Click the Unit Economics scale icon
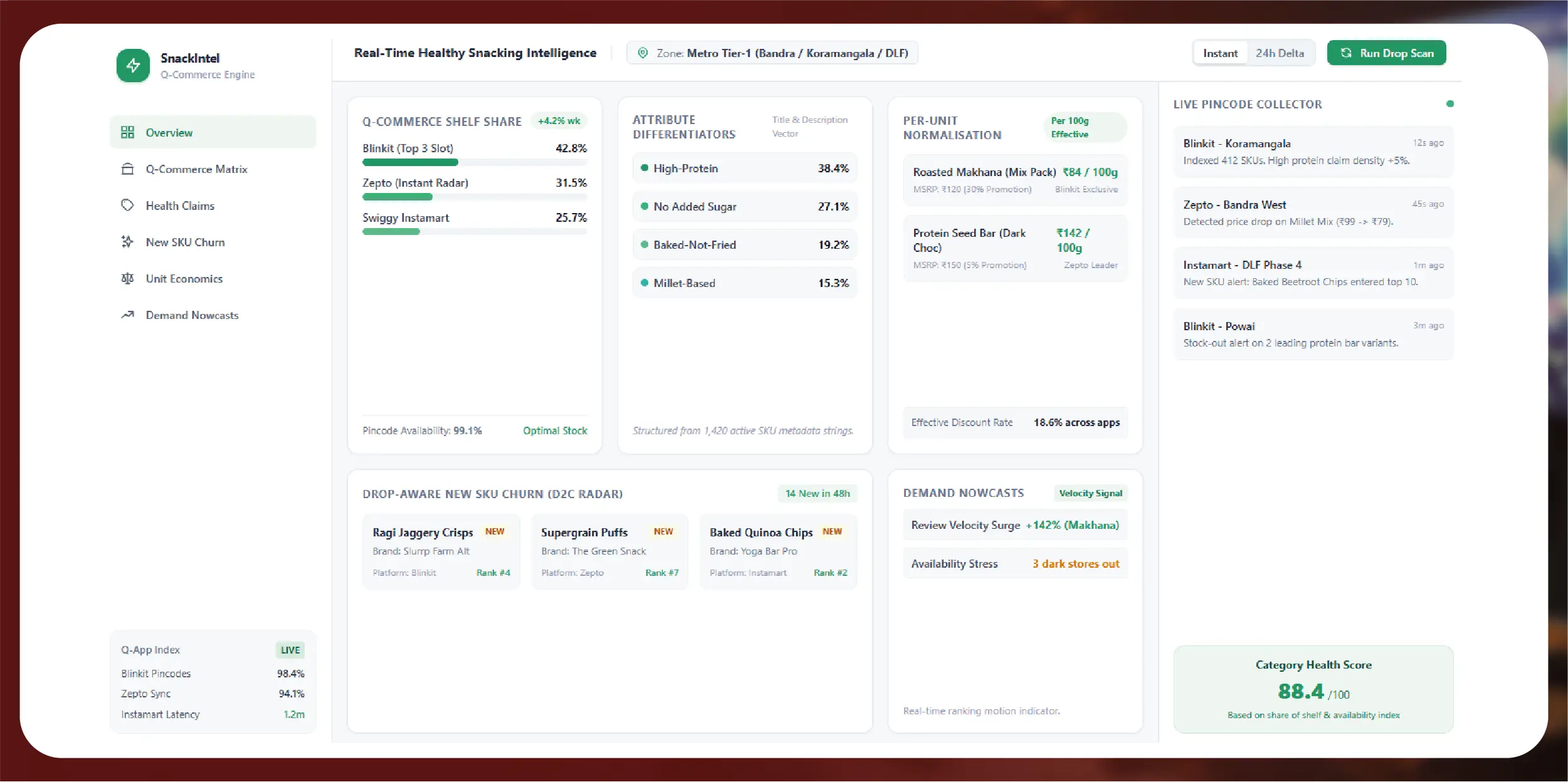 (128, 278)
